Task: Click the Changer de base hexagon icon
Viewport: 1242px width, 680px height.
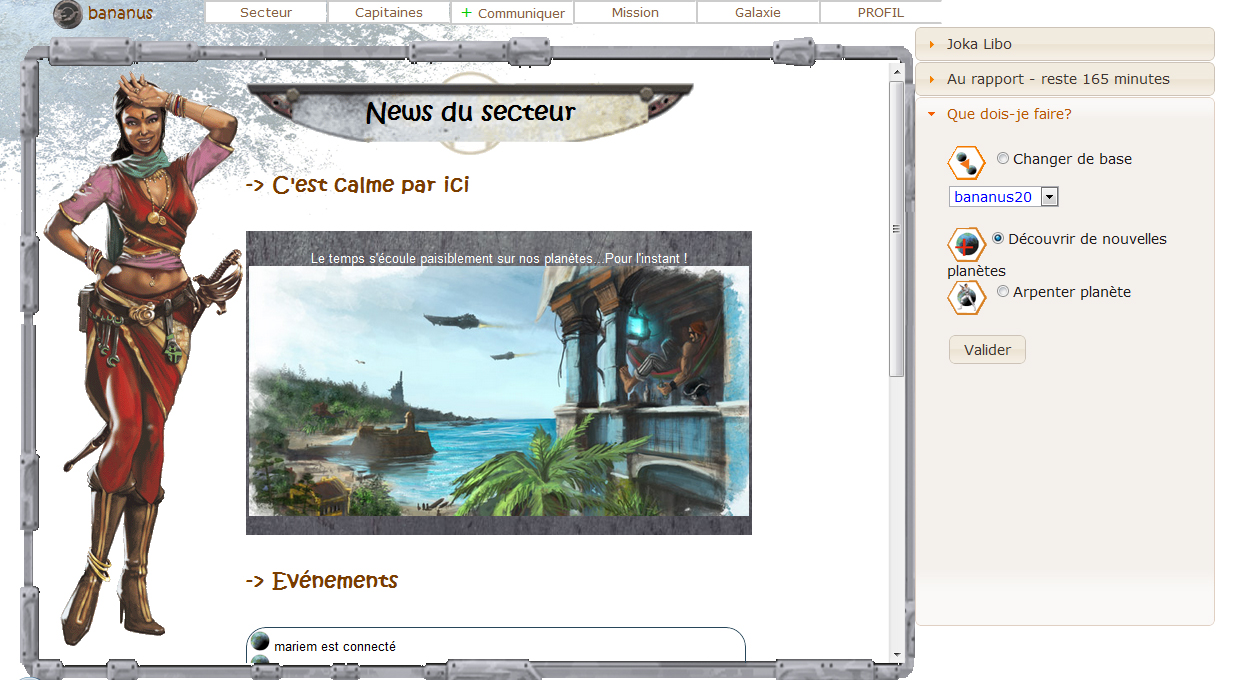Action: [x=966, y=163]
